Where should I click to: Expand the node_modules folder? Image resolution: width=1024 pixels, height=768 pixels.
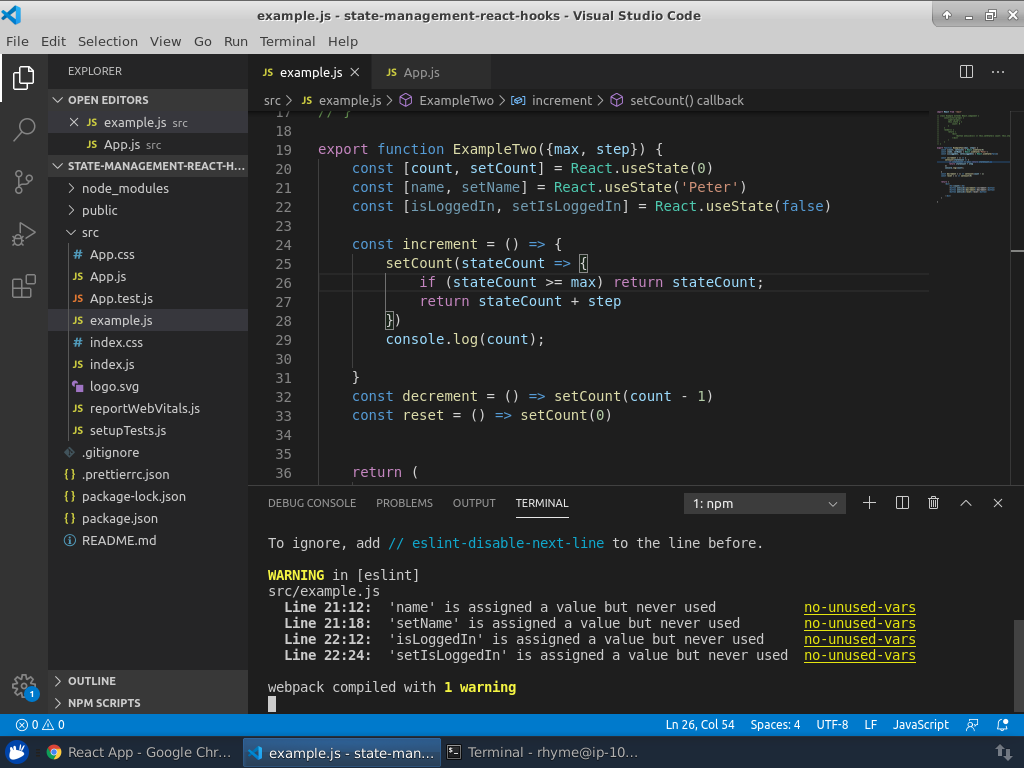click(x=125, y=188)
